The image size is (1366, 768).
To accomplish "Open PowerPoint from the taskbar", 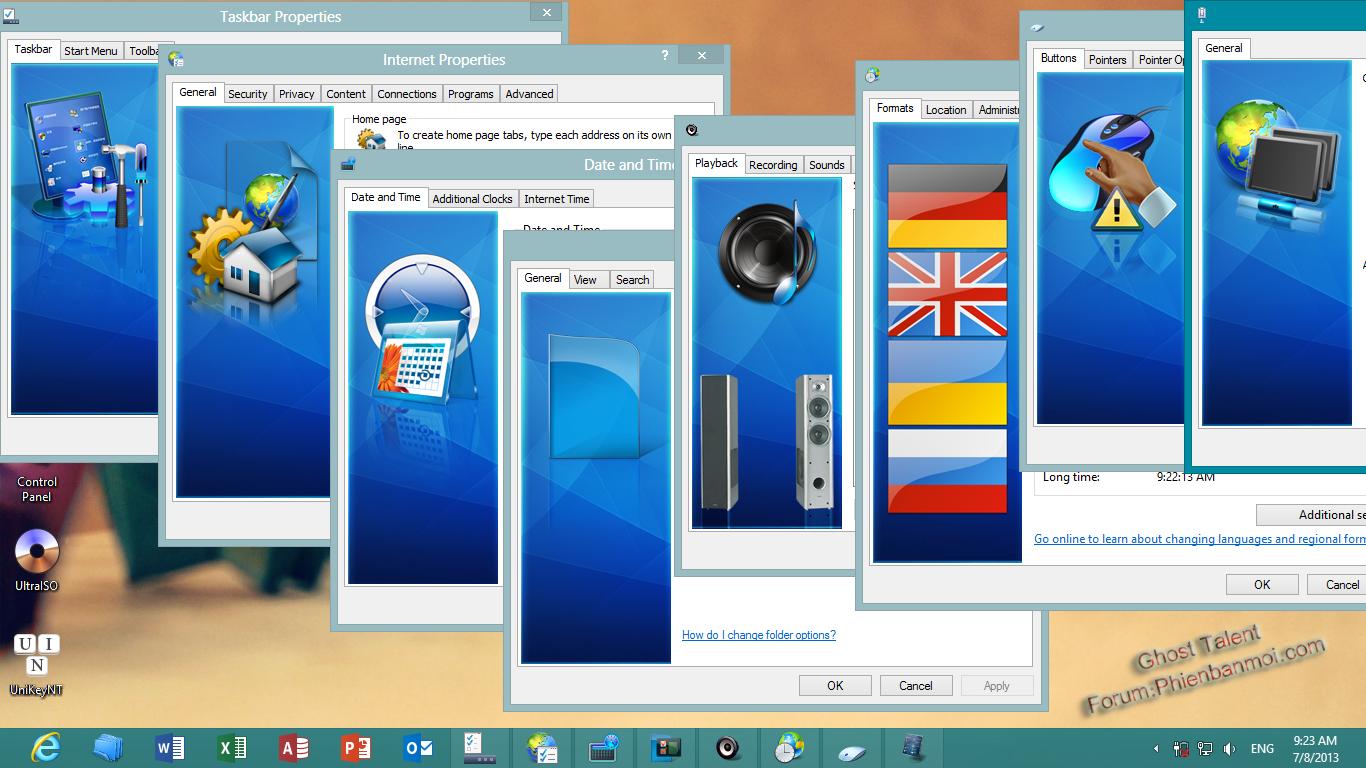I will tap(356, 748).
